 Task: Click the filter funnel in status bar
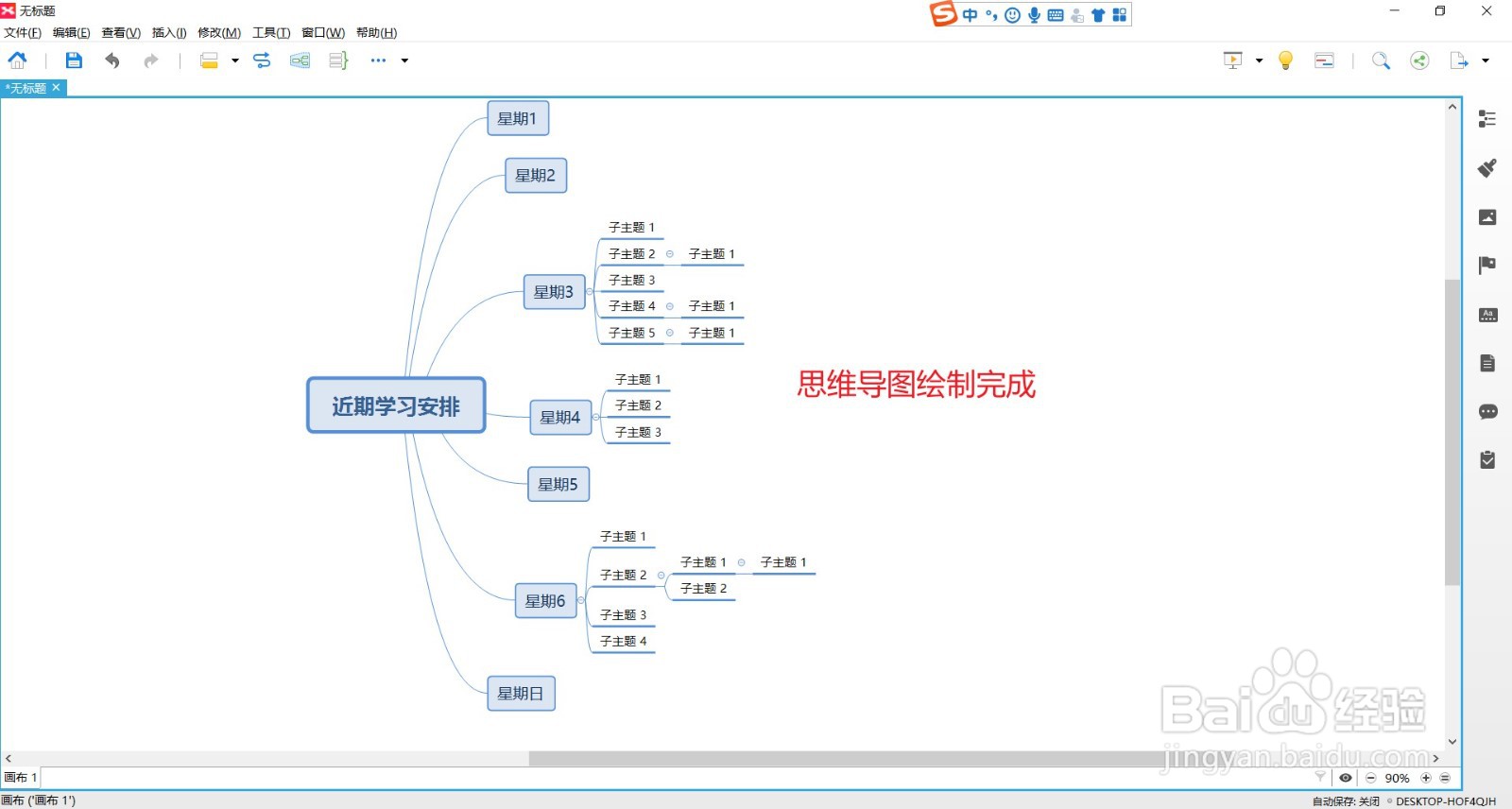[x=1320, y=777]
